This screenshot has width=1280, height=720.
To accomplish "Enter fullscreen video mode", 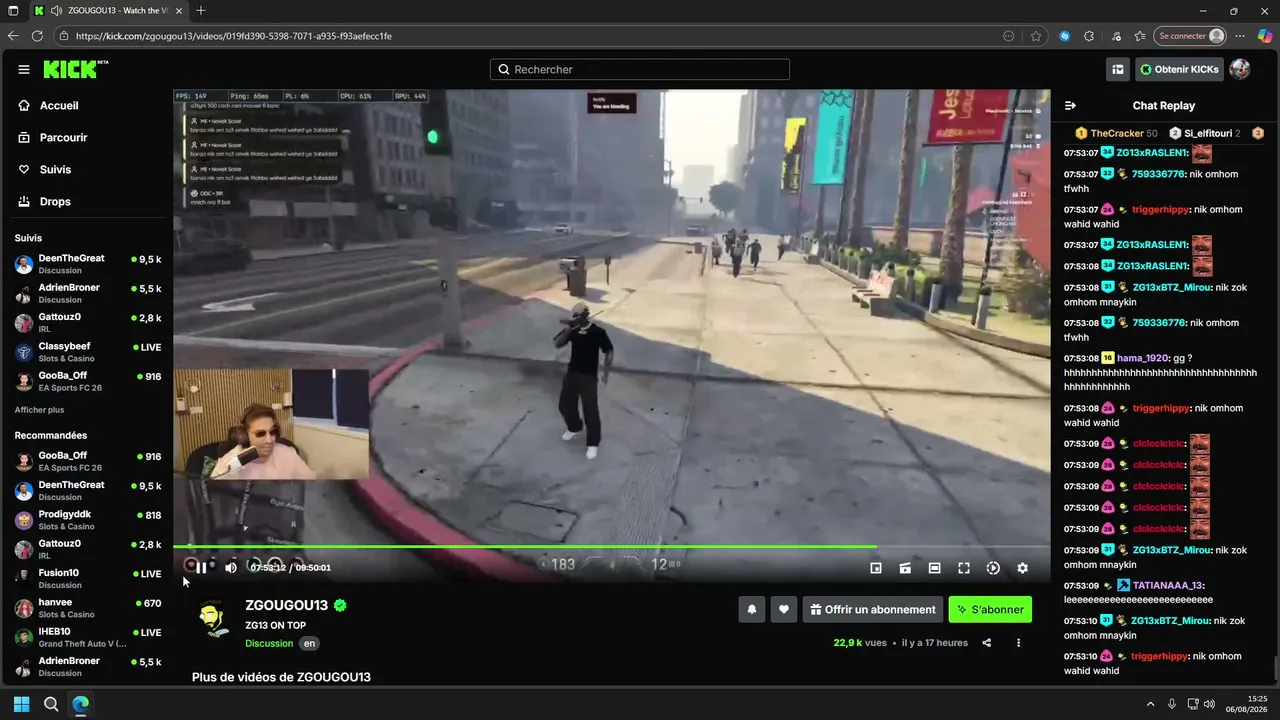I will pyautogui.click(x=964, y=568).
